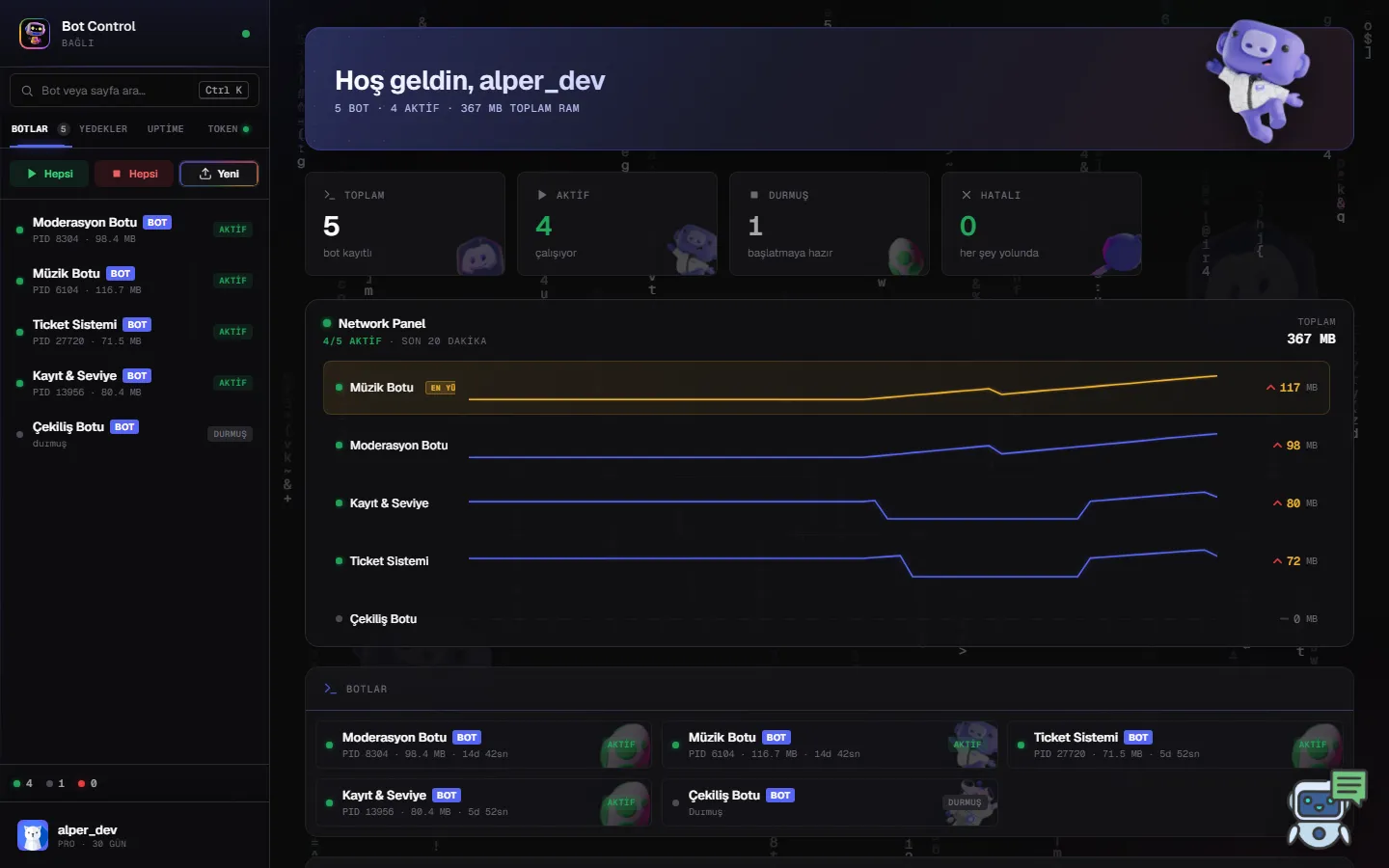Image resolution: width=1389 pixels, height=868 pixels.
Task: Start all bots with green Hepsi button
Action: [x=49, y=174]
